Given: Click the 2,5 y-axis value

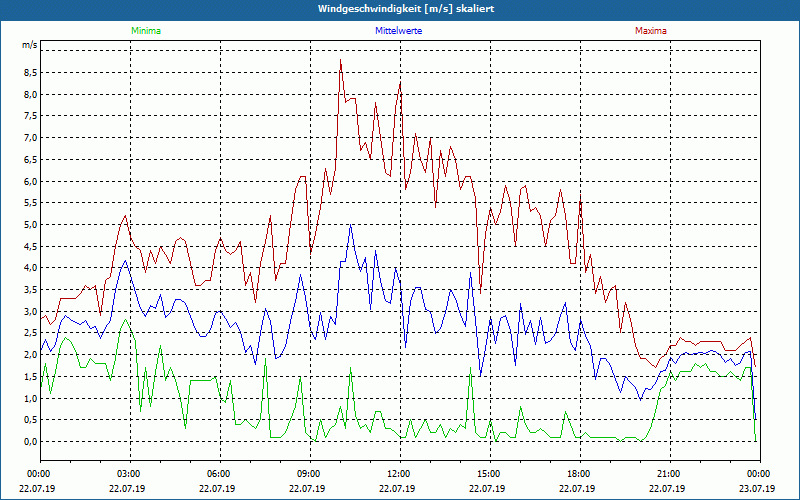Looking at the screenshot, I should coord(30,333).
